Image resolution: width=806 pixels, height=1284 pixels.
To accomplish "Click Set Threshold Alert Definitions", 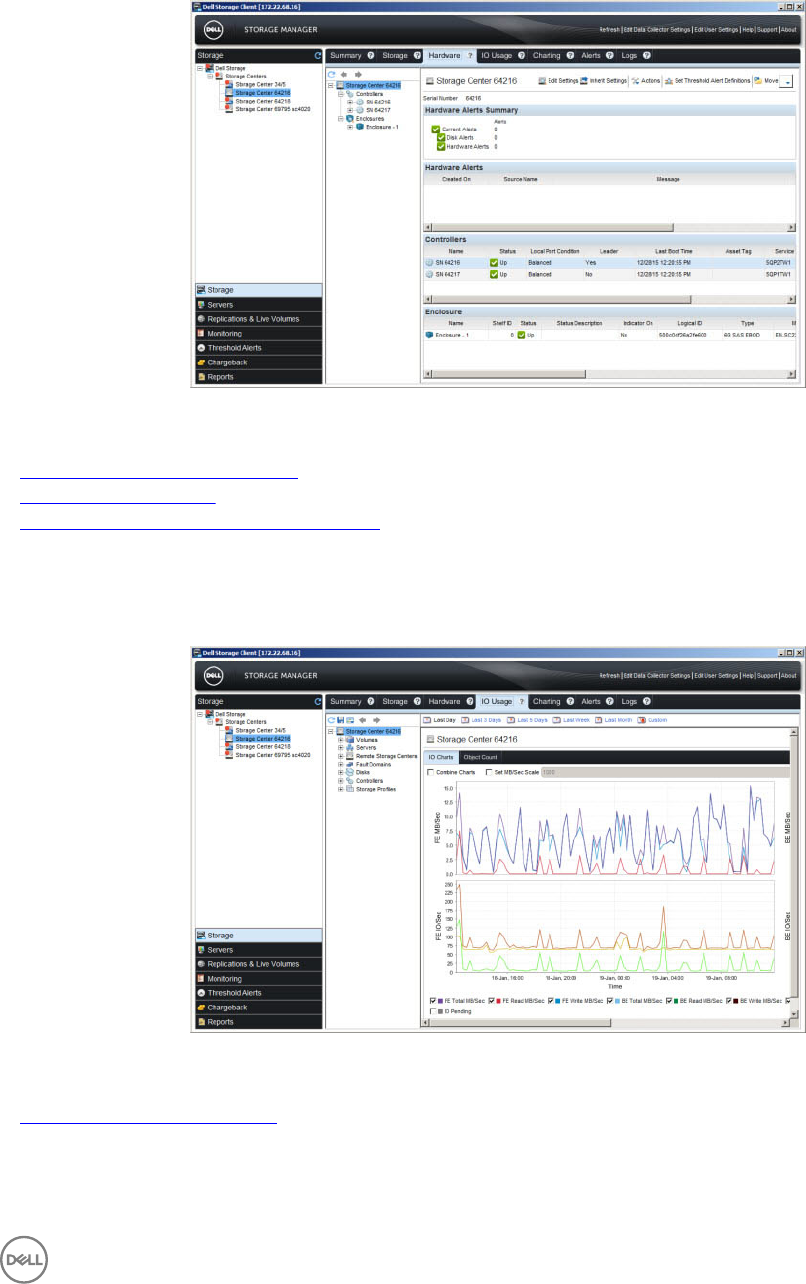I will tap(707, 80).
